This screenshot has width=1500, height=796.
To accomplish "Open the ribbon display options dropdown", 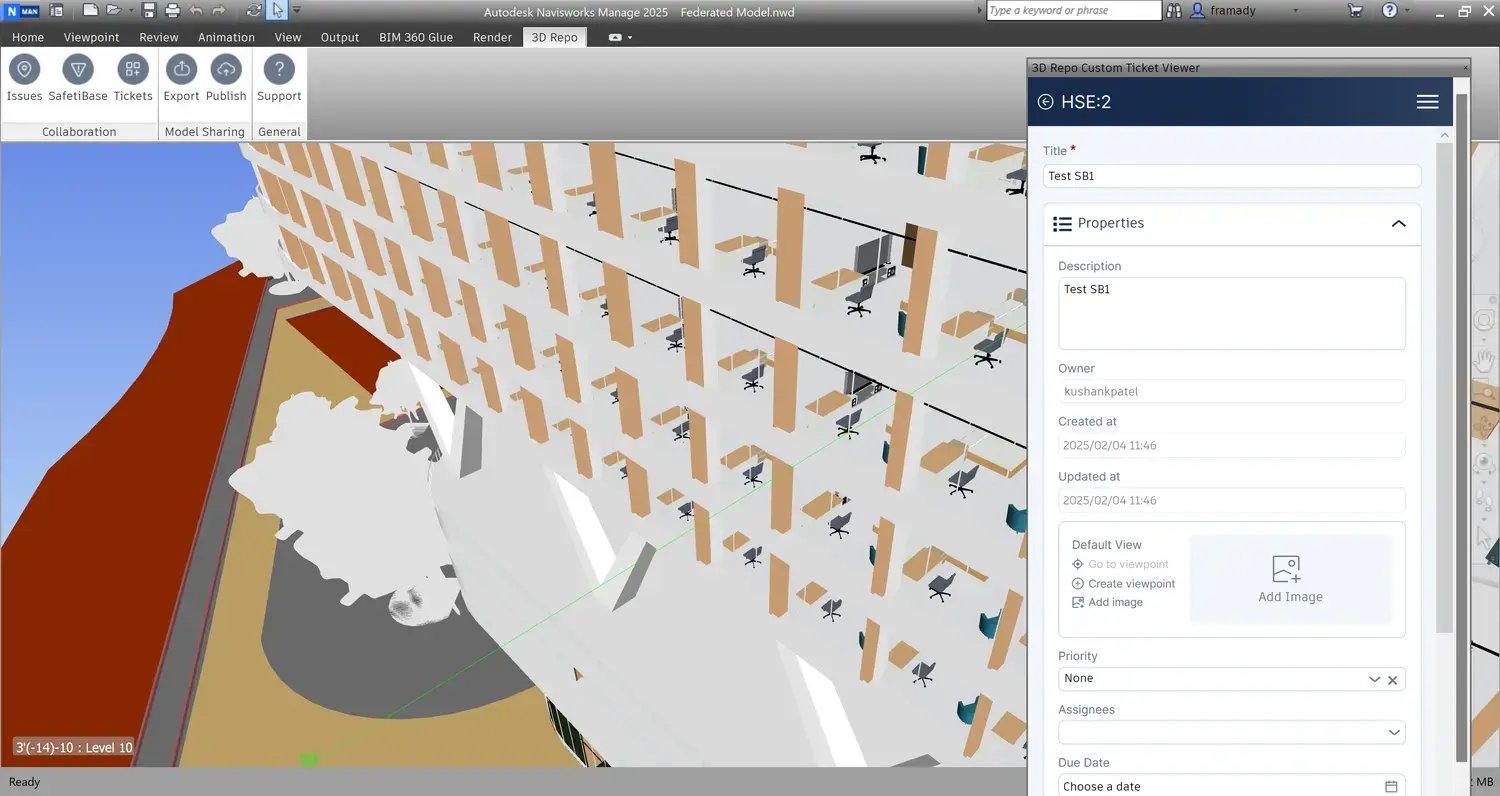I will click(x=621, y=37).
